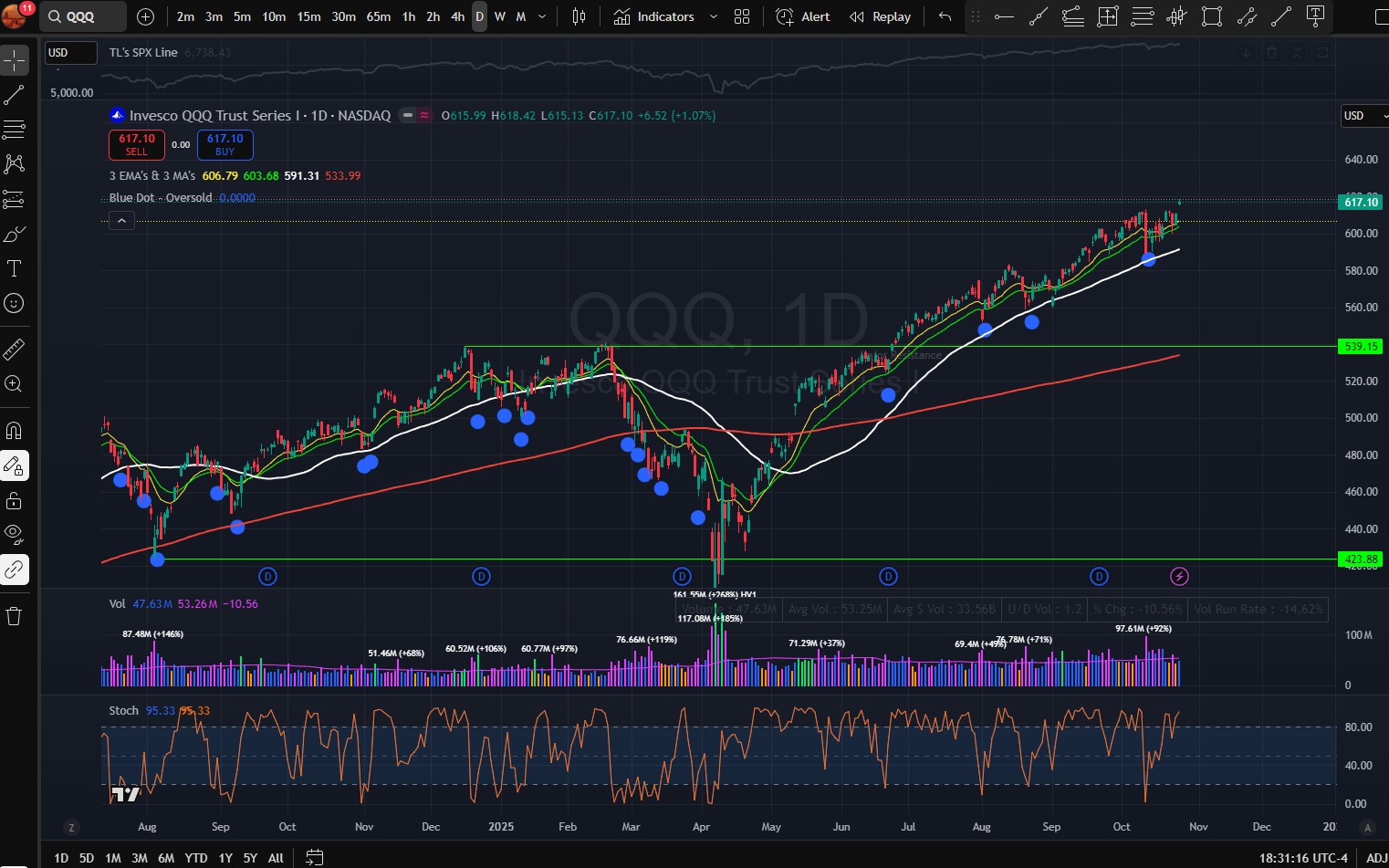Switch to the 2m interval
The width and height of the screenshot is (1389, 868).
(186, 16)
